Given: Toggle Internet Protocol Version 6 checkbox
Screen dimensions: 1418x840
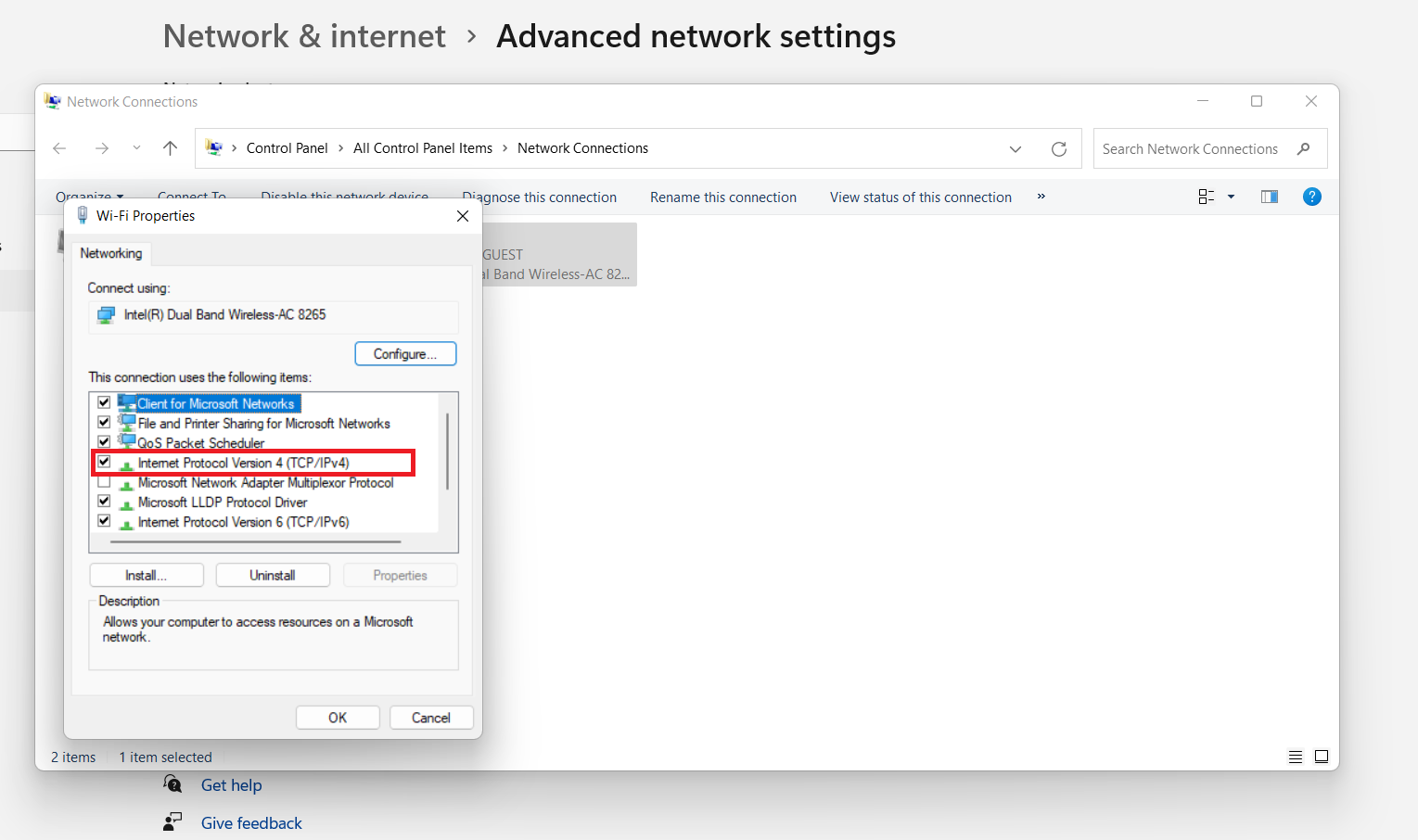Looking at the screenshot, I should coord(104,521).
